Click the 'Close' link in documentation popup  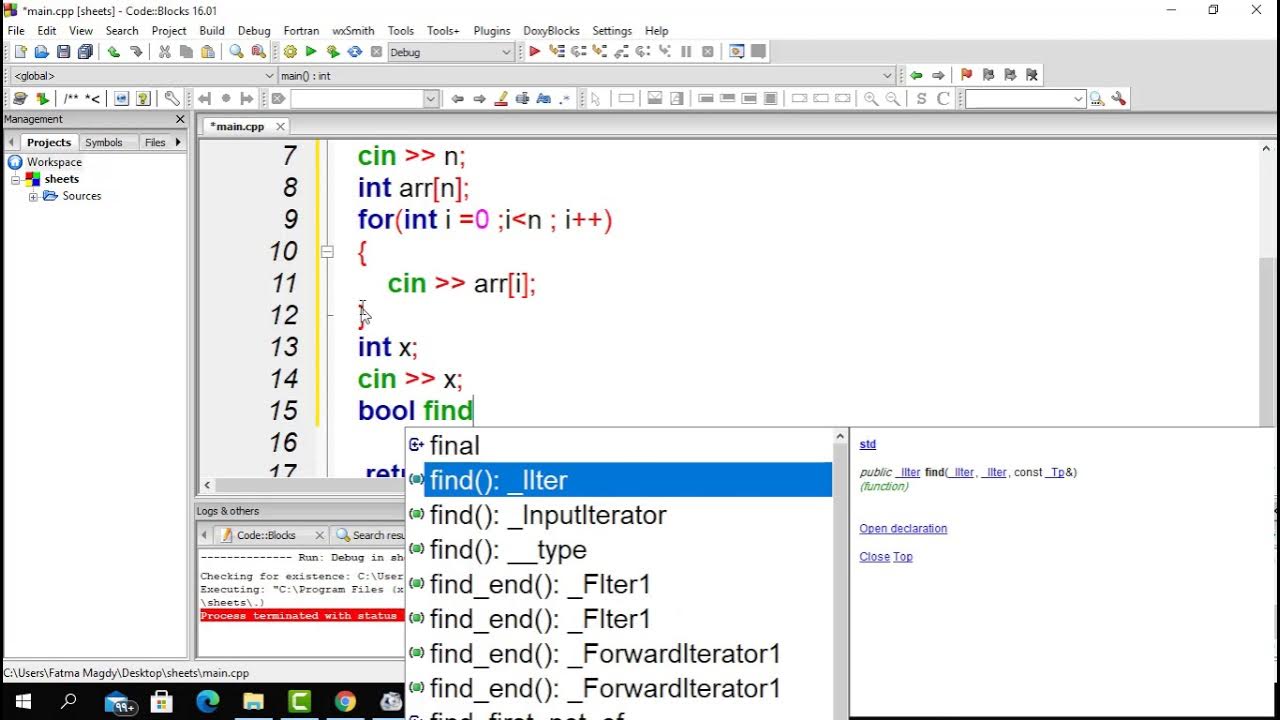[874, 556]
